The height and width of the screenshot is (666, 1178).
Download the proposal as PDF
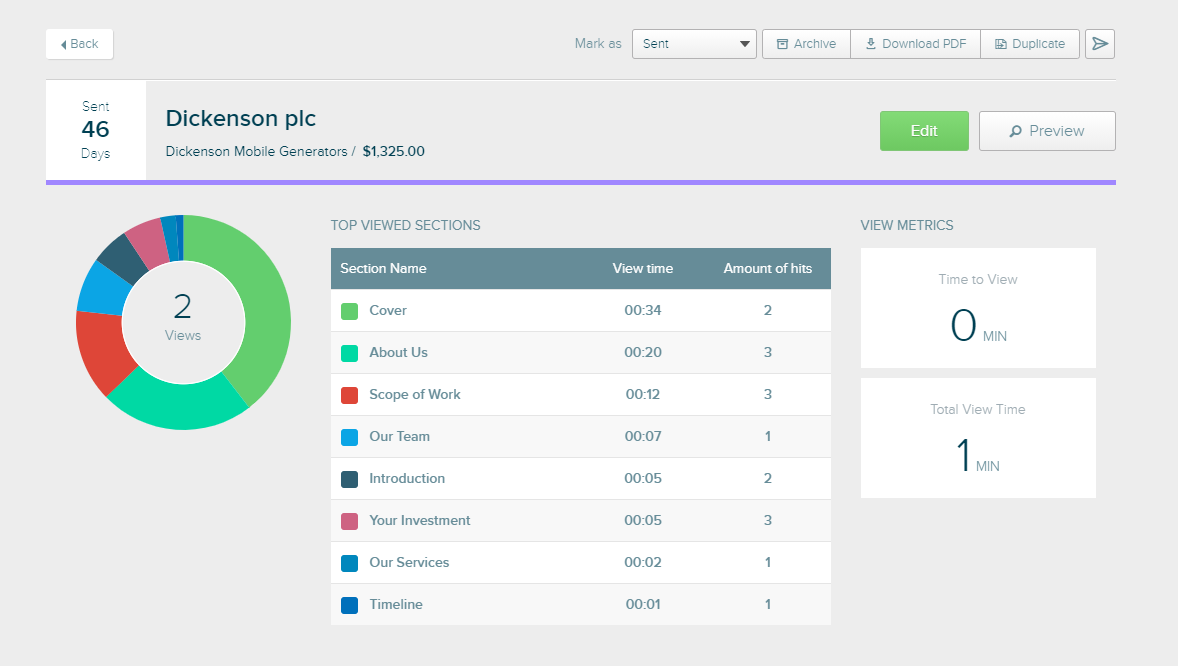915,44
